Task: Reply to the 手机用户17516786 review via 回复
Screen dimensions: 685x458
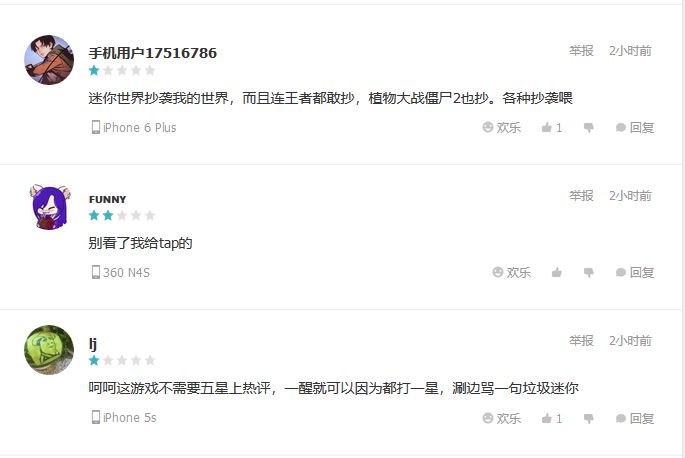Action: tap(635, 128)
